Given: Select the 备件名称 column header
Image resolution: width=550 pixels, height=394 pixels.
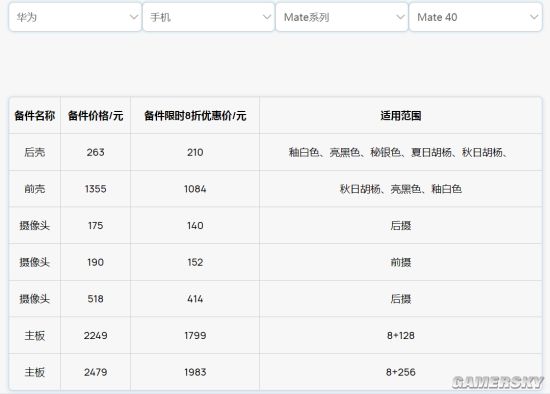Looking at the screenshot, I should coord(35,115).
